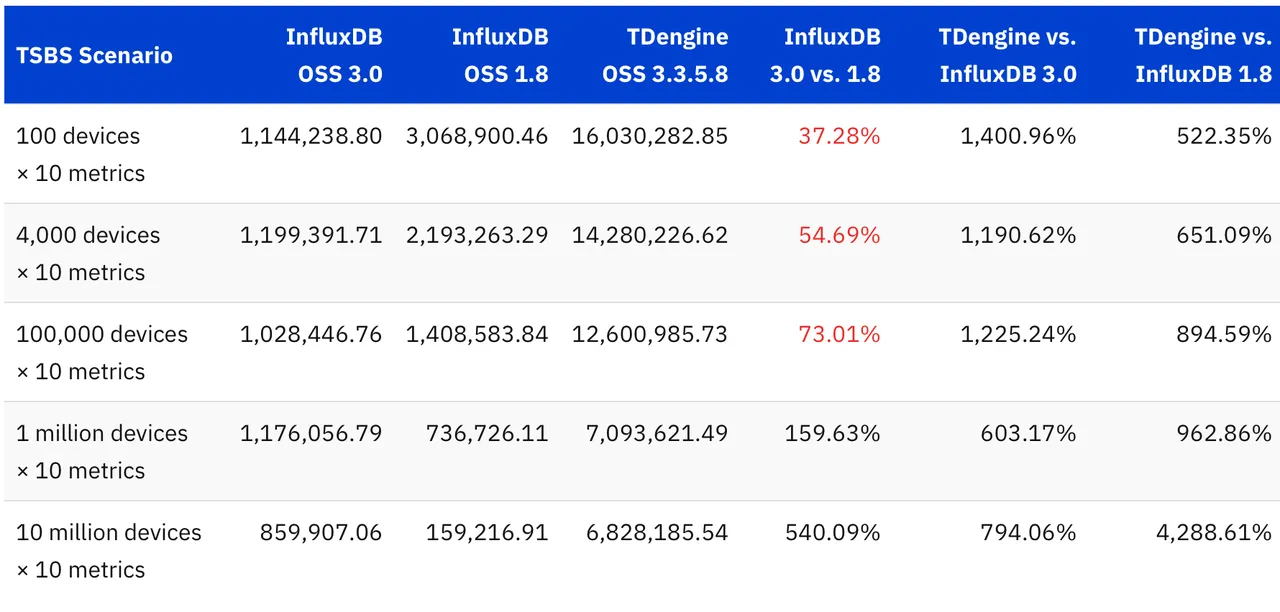Select the 100,000 devices scenario cell
This screenshot has height=612, width=1280.
102,352
